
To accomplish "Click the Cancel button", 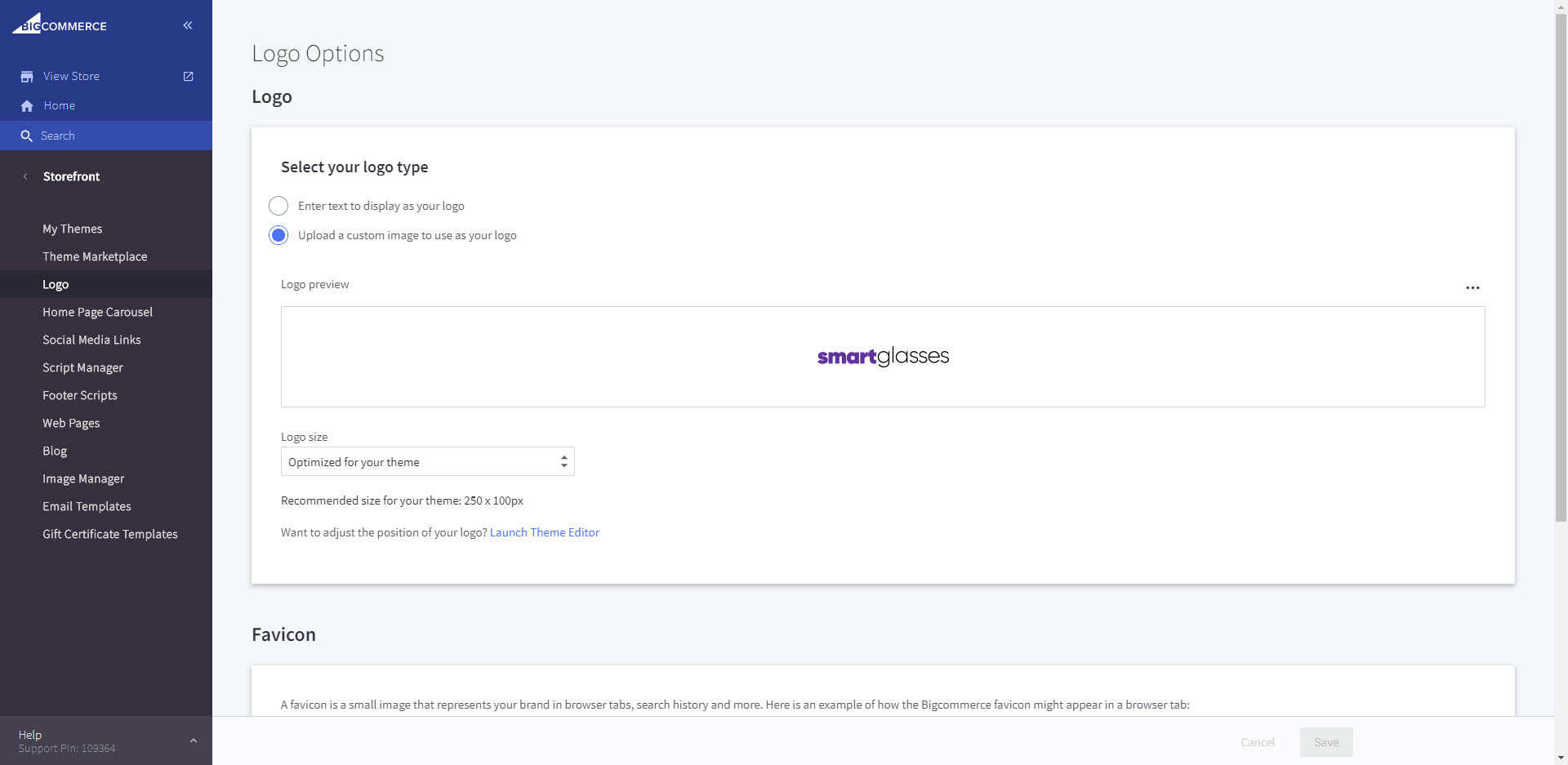I will coord(1258,742).
